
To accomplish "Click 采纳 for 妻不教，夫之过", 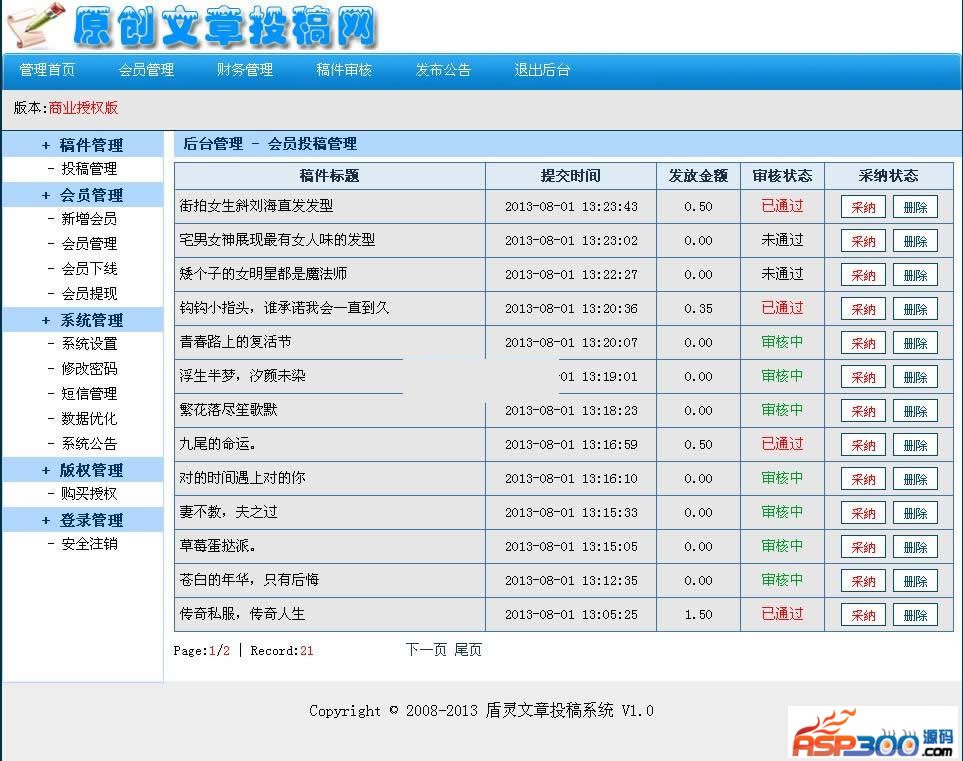I will (863, 513).
